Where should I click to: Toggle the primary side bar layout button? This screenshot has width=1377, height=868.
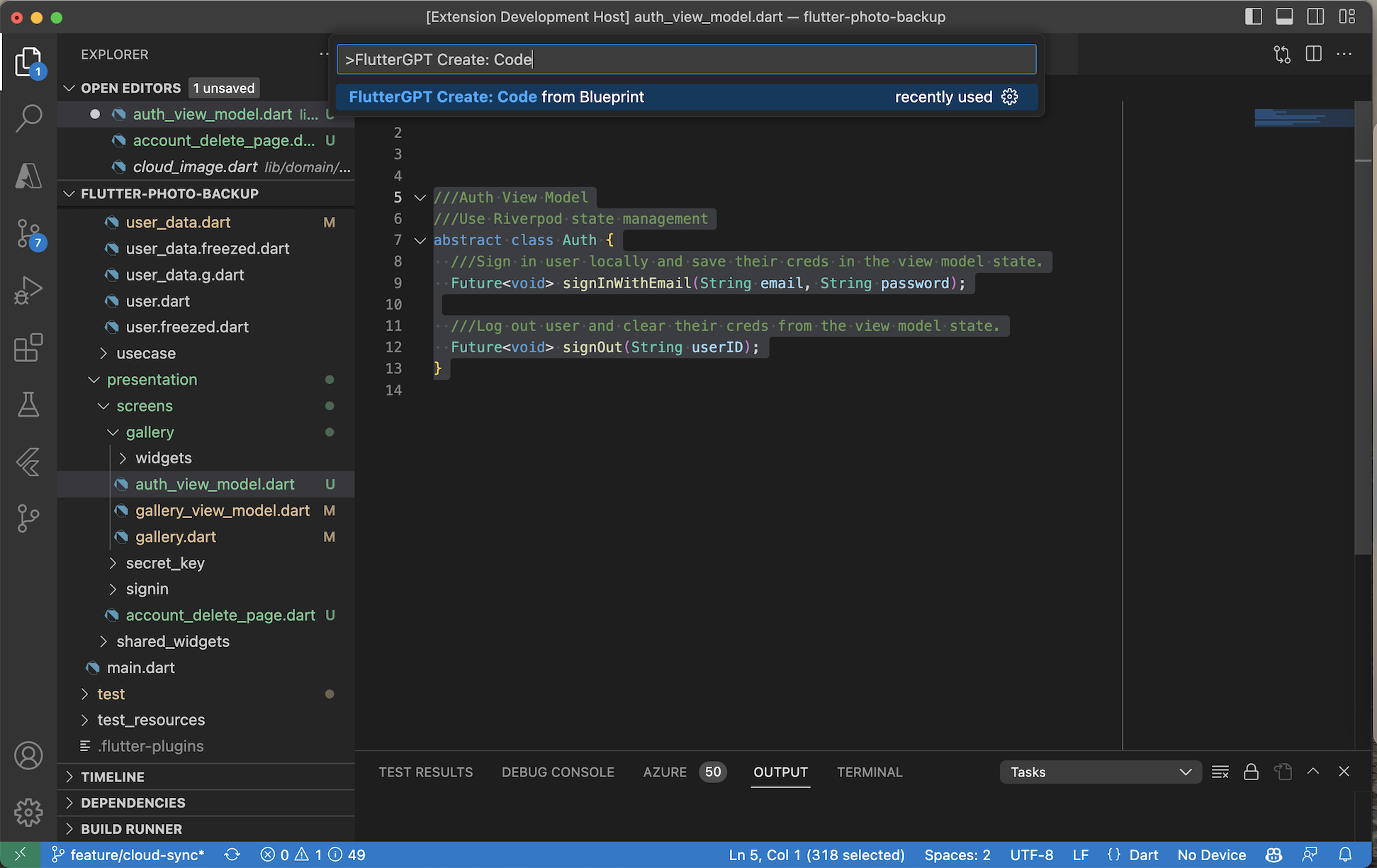1253,16
